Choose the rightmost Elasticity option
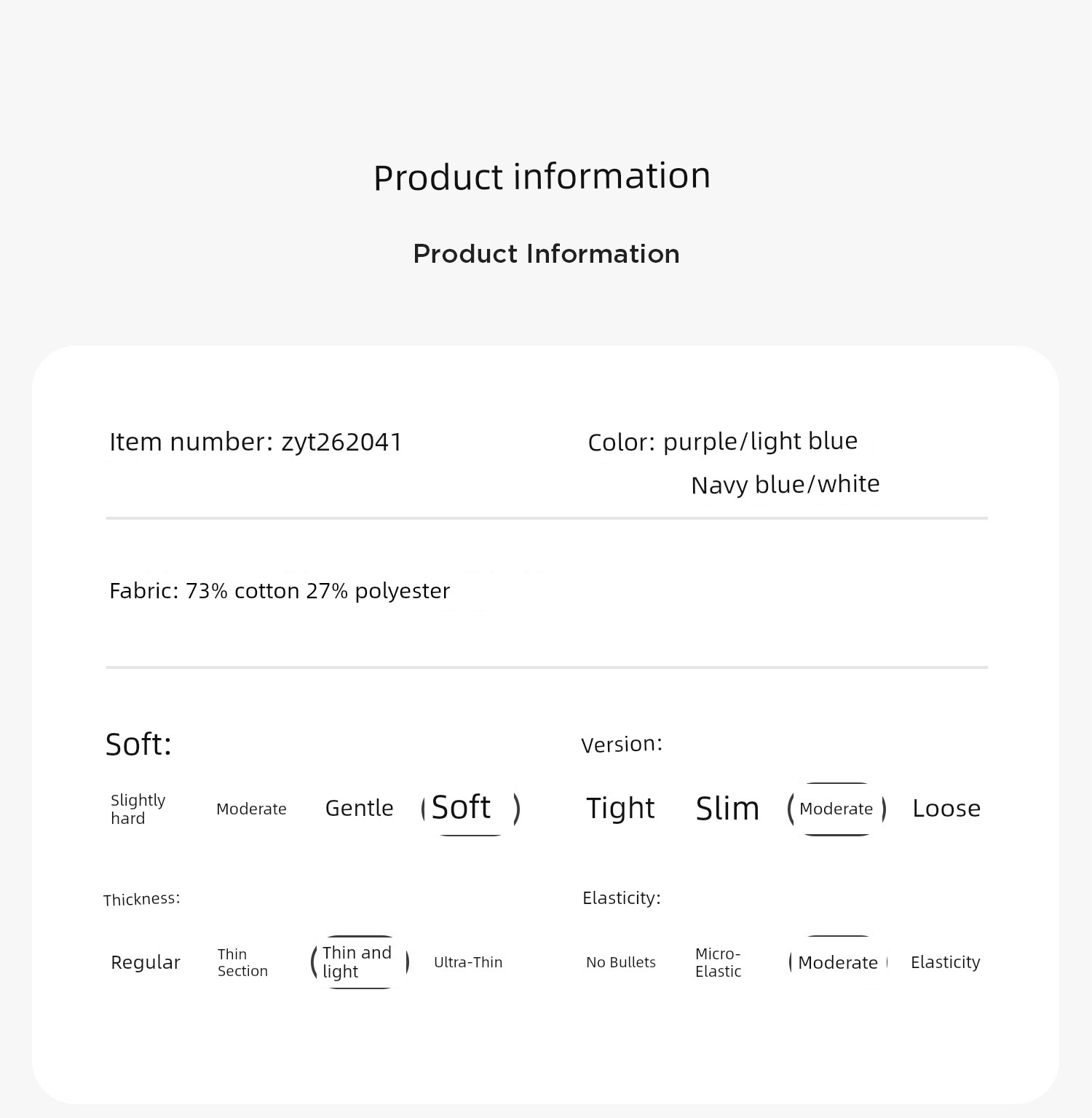1092x1118 pixels. point(946,962)
